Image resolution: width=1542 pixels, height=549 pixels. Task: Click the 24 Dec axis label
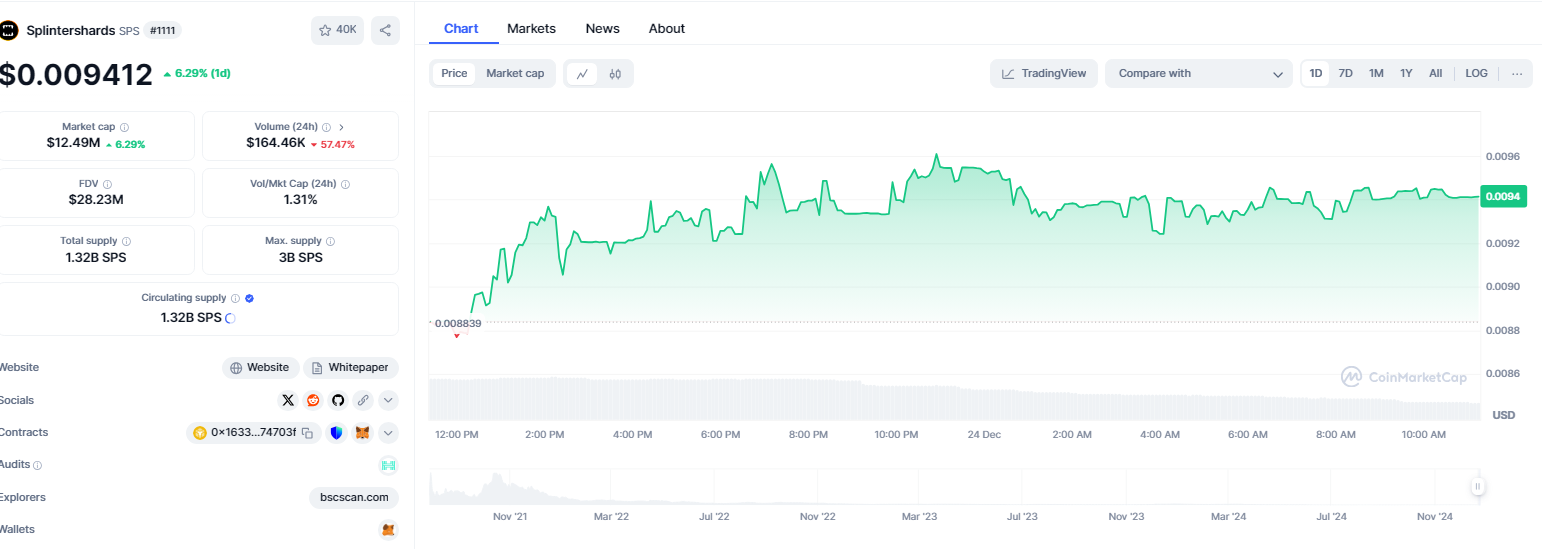(x=984, y=435)
